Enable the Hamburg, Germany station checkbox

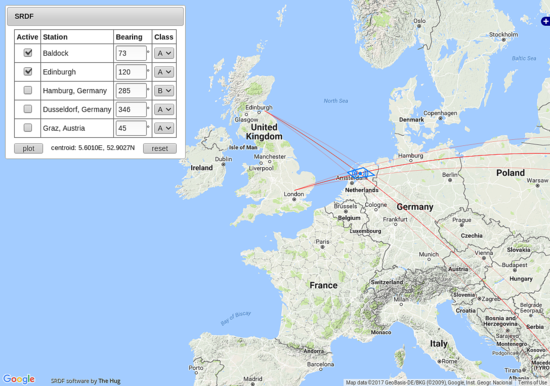tap(28, 91)
